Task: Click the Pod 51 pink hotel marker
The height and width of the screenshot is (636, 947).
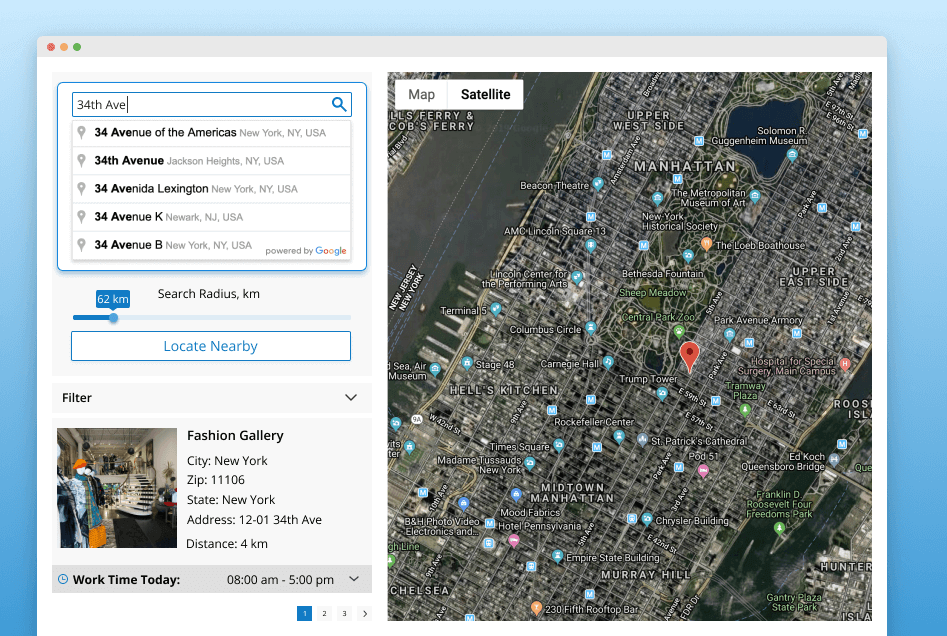Action: pos(703,471)
